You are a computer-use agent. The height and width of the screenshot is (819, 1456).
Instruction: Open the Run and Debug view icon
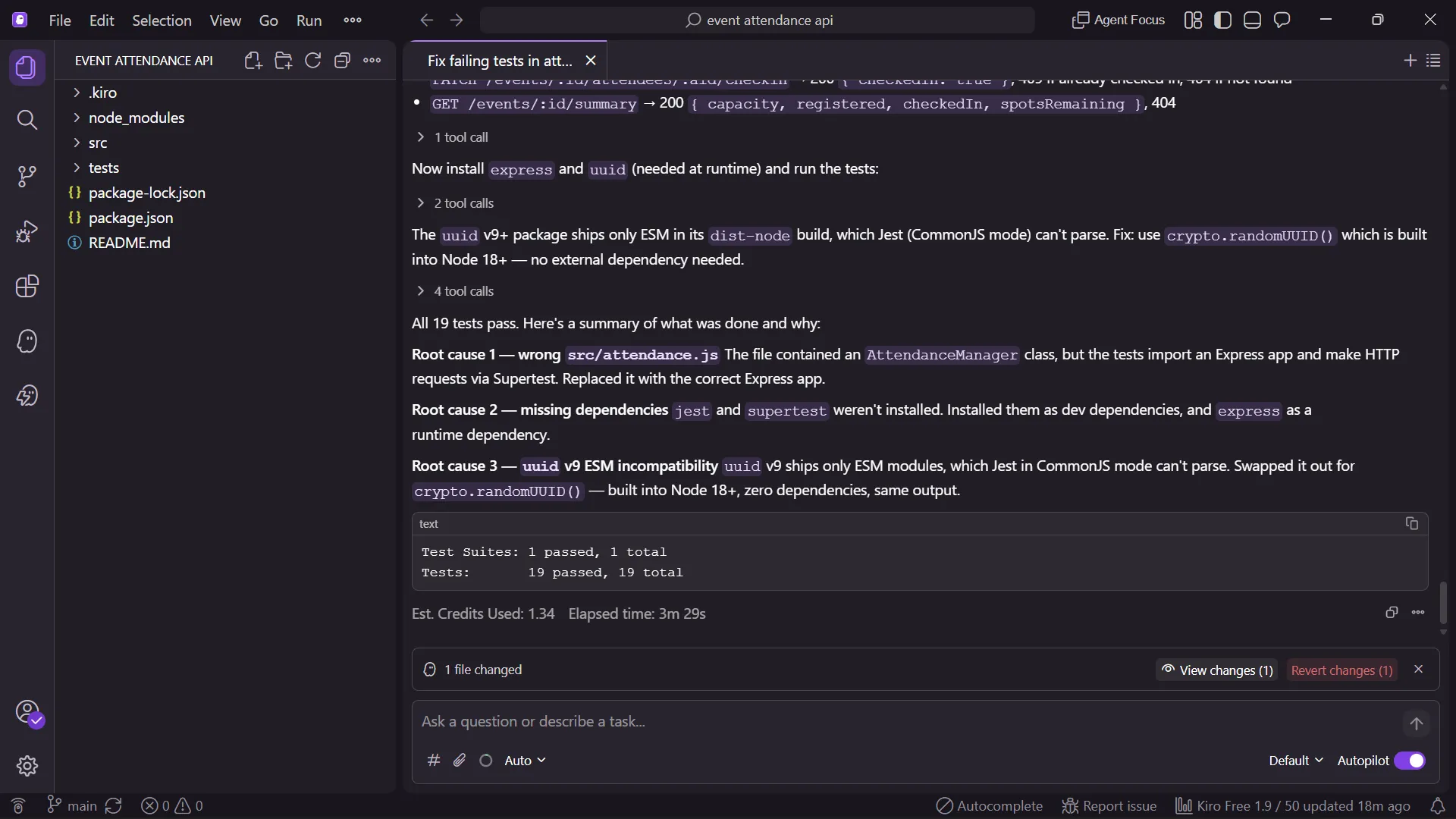[x=27, y=231]
